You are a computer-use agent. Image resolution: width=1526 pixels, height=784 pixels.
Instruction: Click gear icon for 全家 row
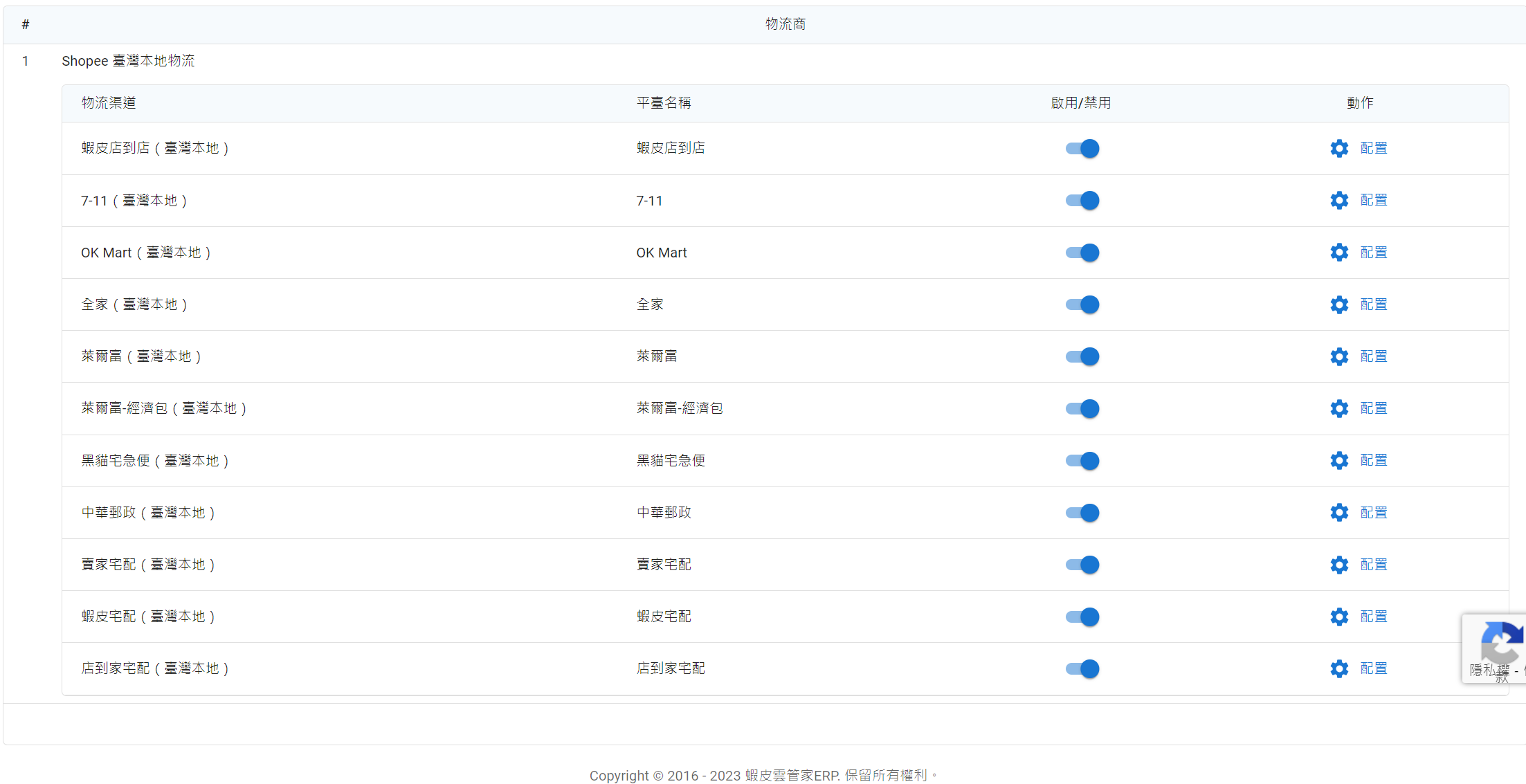[1339, 304]
